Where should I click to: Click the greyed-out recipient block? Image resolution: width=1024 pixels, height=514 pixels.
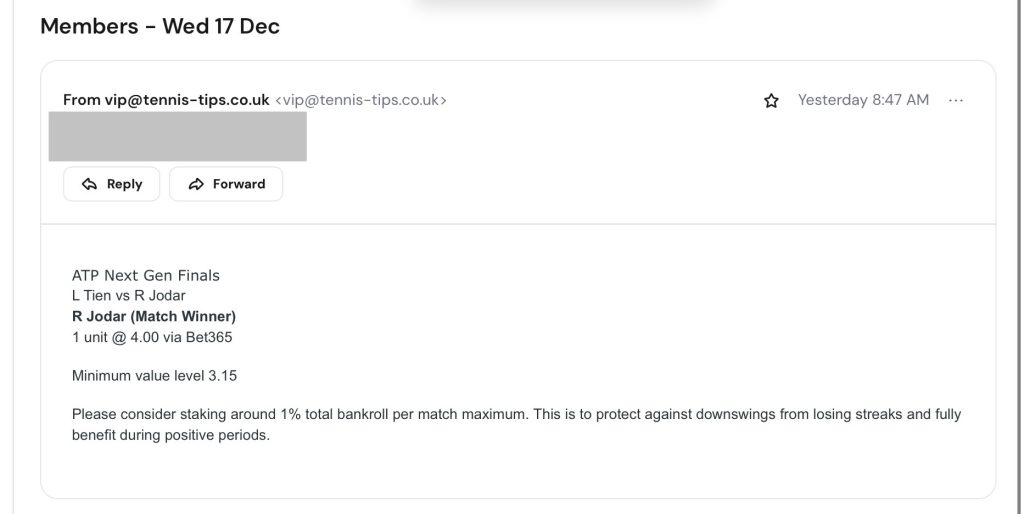click(x=178, y=137)
